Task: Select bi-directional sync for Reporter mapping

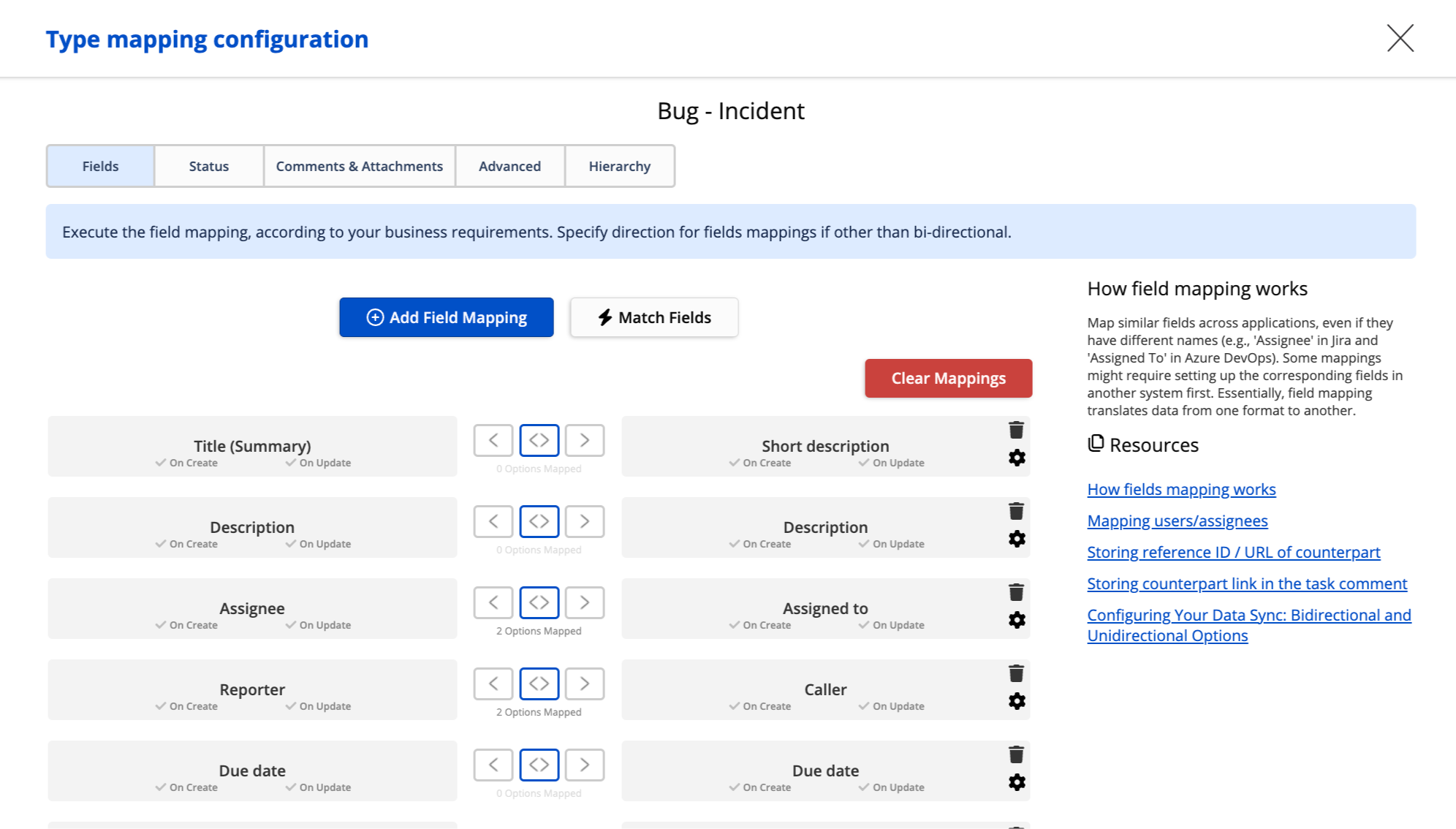Action: click(539, 684)
